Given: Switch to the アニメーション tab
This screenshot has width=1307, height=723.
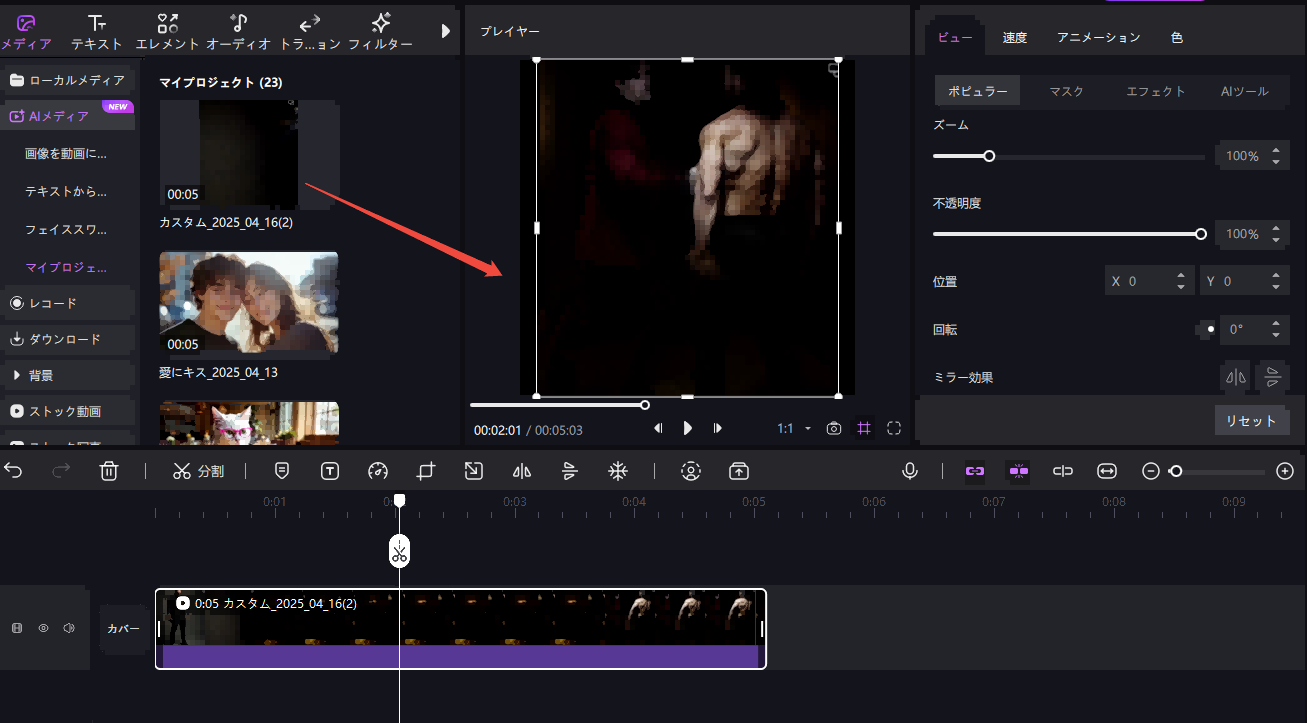Looking at the screenshot, I should click(x=1098, y=38).
